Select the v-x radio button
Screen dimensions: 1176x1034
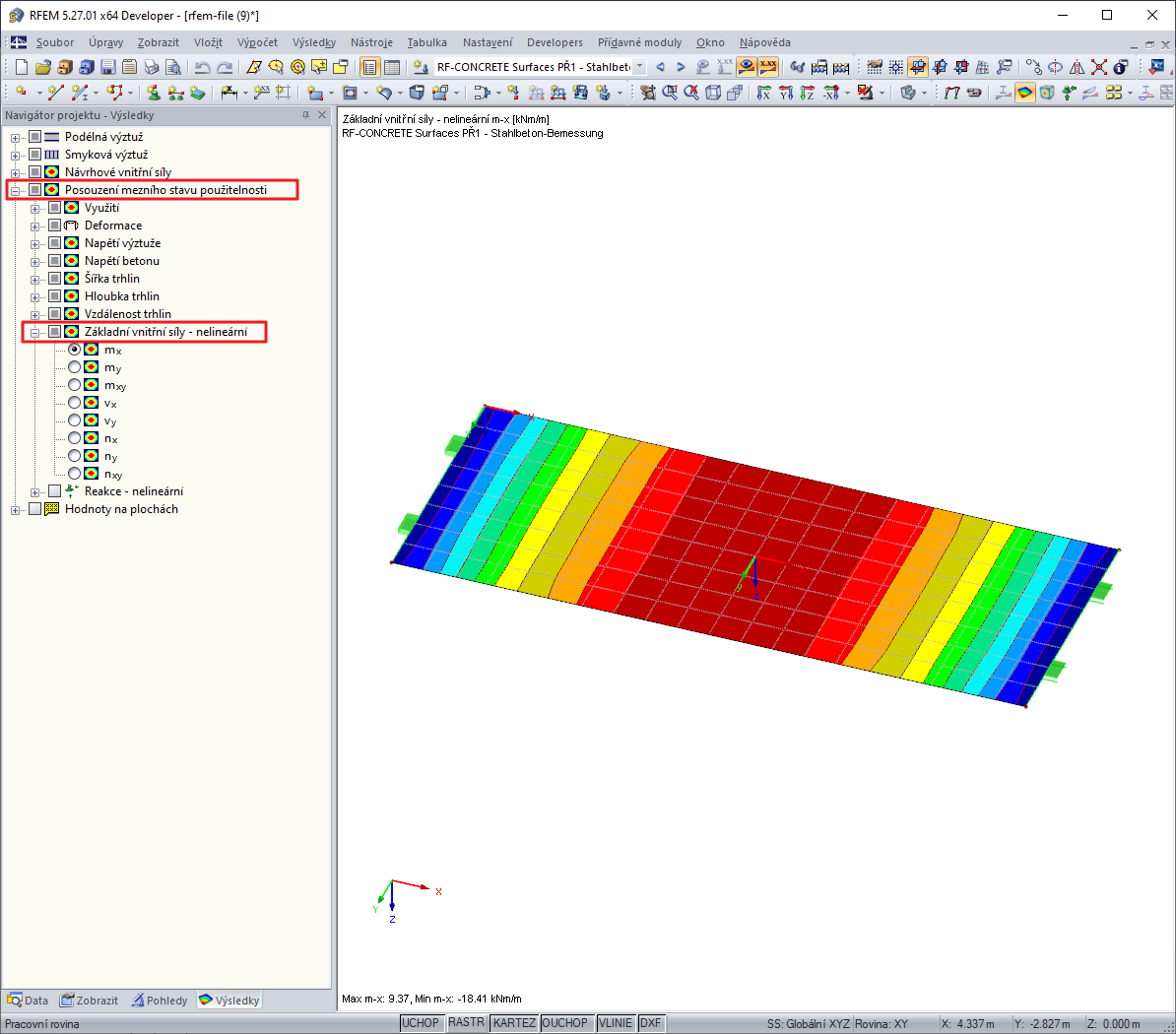(74, 403)
